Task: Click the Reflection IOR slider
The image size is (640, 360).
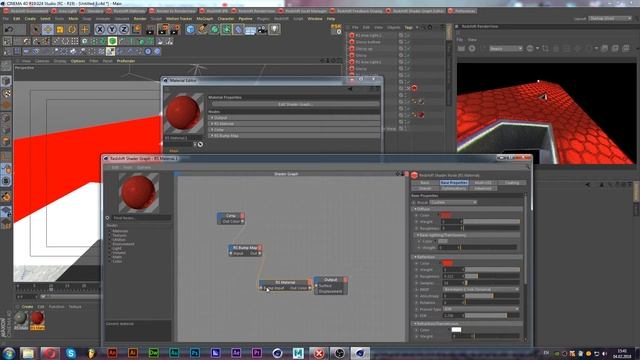Action: [492, 316]
